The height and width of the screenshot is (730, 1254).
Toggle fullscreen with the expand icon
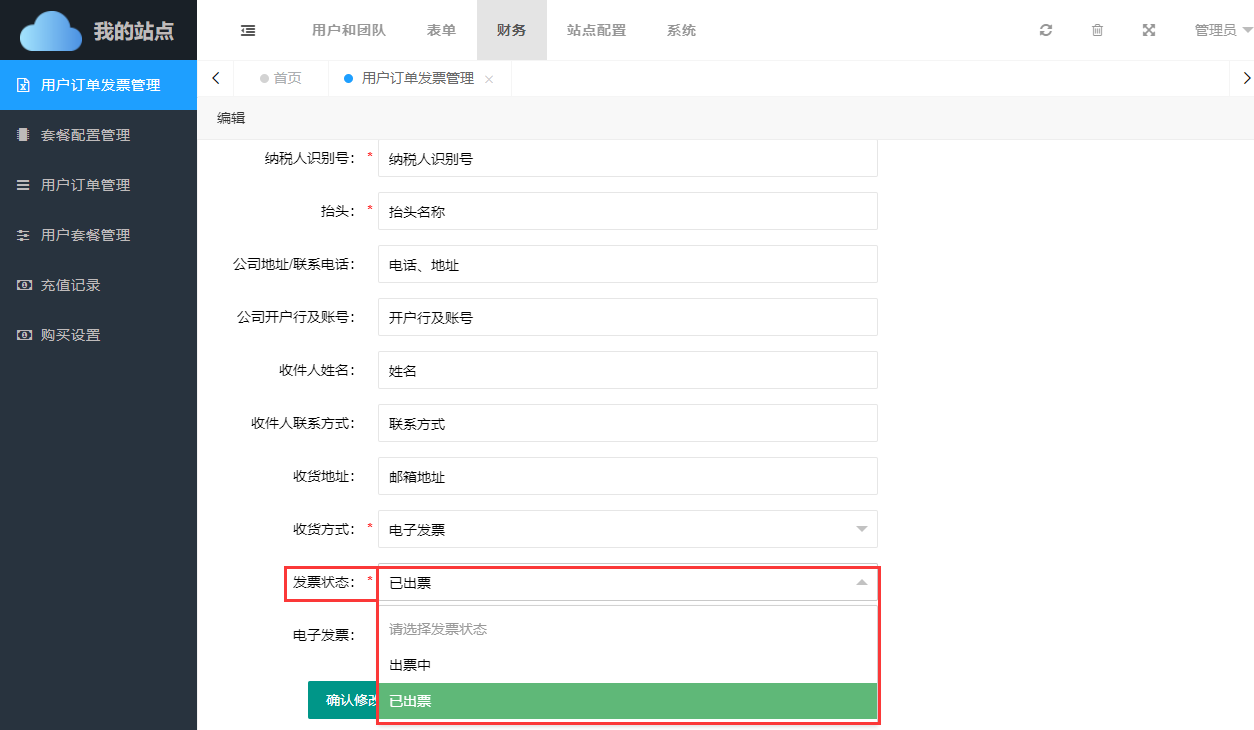point(1149,30)
